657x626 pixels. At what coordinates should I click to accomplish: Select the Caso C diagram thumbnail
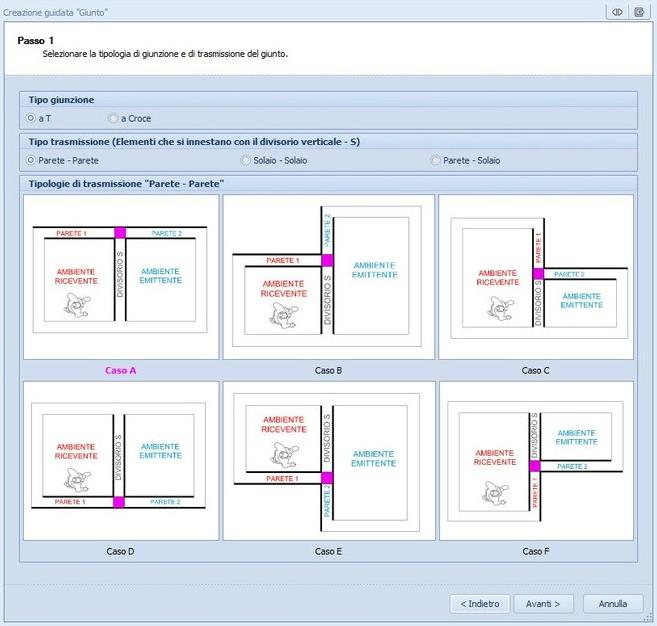pyautogui.click(x=535, y=276)
